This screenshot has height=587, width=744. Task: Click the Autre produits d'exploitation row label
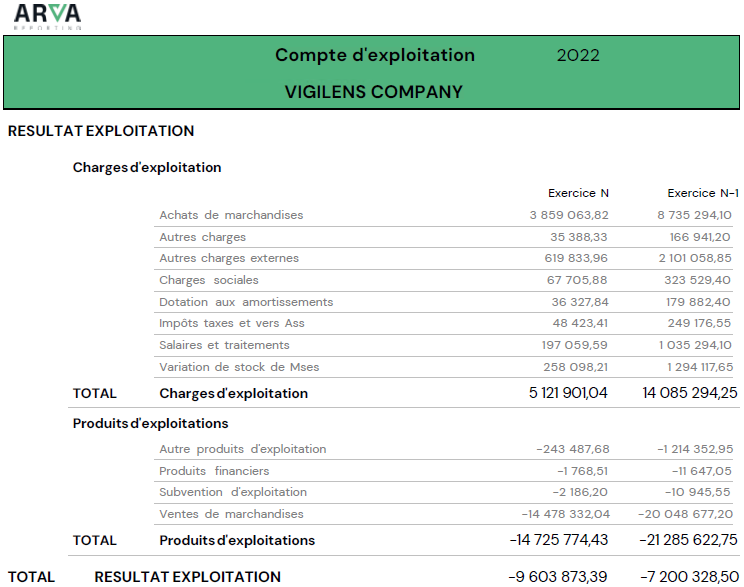click(x=242, y=449)
